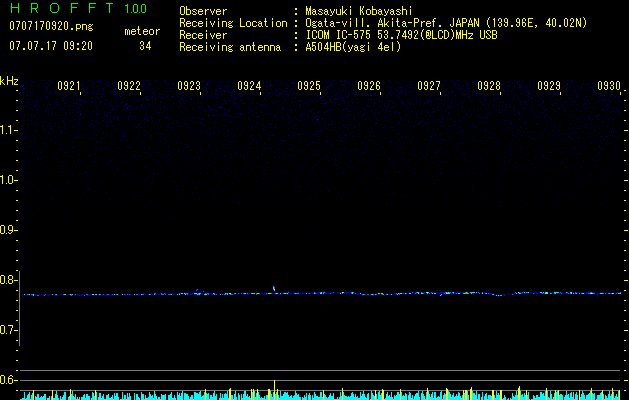Click observer name Masayuki Kobayashi
Image resolution: width=629 pixels, height=400 pixels.
(x=358, y=11)
